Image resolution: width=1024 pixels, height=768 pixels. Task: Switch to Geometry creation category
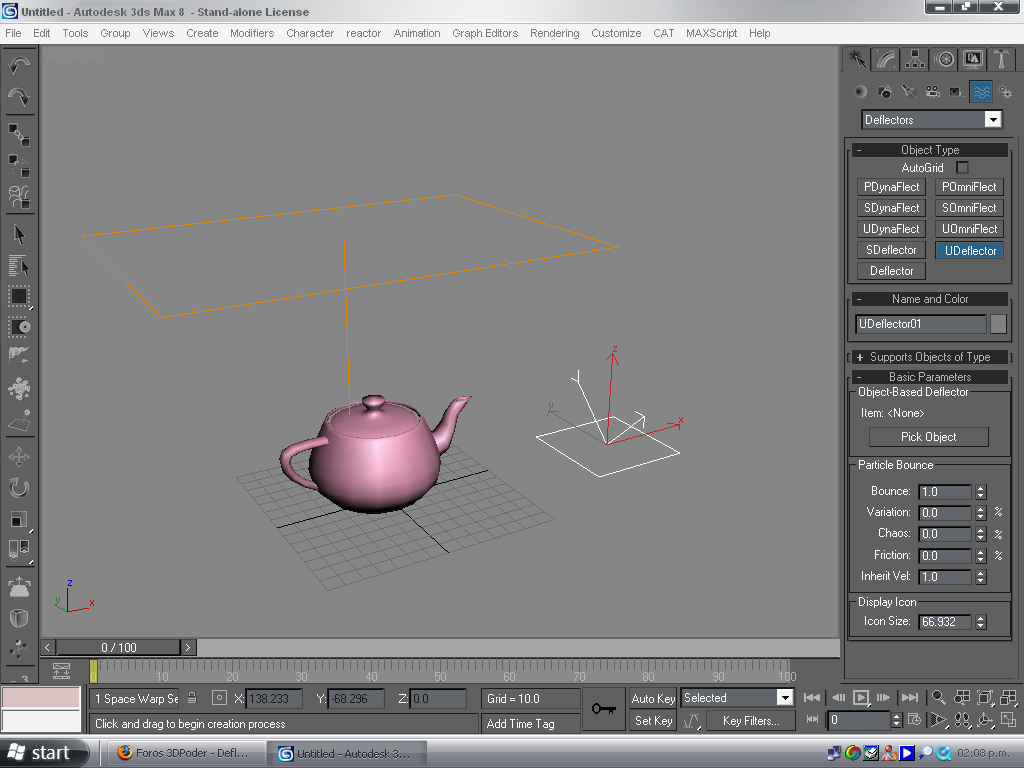click(x=861, y=92)
